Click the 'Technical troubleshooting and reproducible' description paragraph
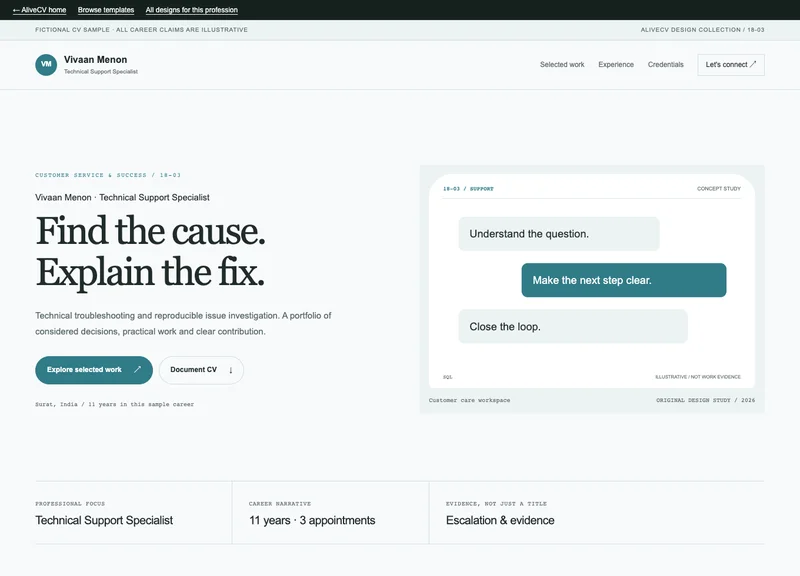The width and height of the screenshot is (800, 576). (183, 323)
